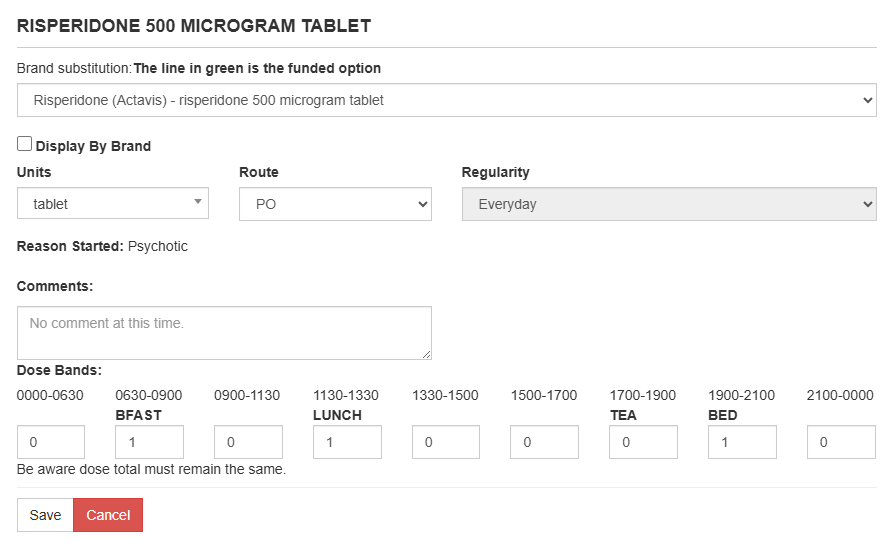This screenshot has height=552, width=893.
Task: Select the 0900-1130 dose band input
Action: coord(248,442)
